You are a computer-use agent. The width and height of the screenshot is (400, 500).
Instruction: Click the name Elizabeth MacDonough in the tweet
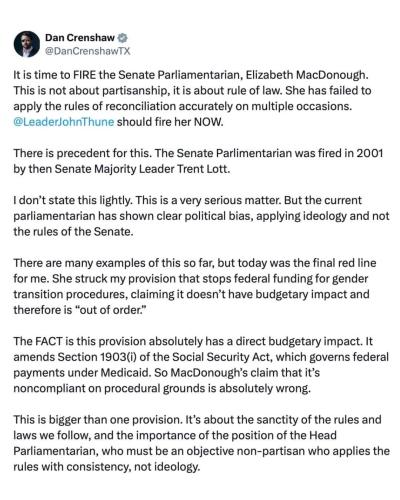(307, 75)
